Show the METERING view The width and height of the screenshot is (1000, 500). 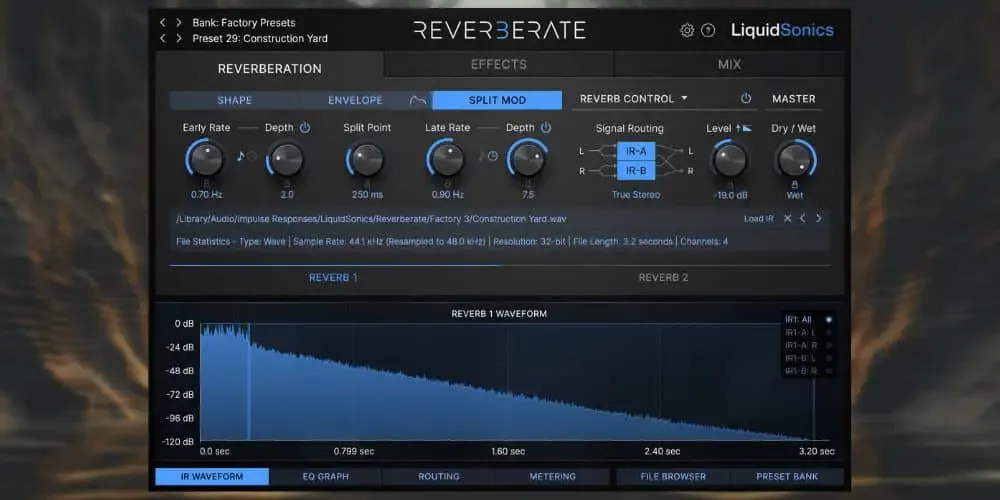552,476
